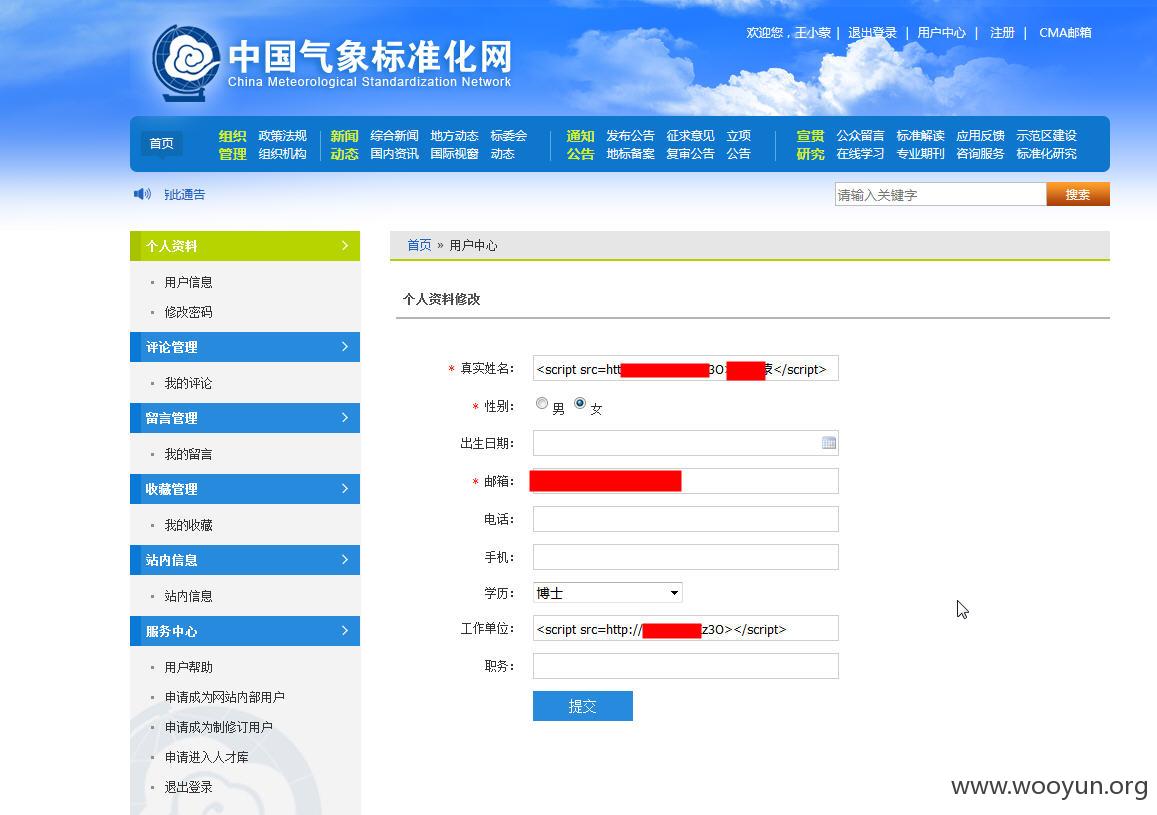Open 国内资讯 navigation item
1157x815 pixels.
(x=394, y=153)
